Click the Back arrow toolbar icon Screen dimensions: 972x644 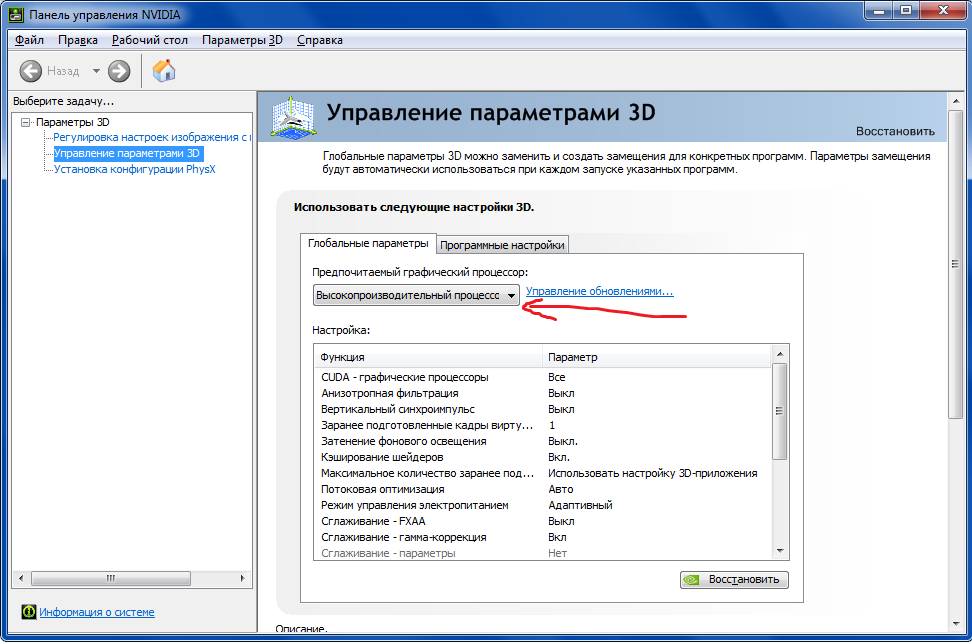(31, 71)
